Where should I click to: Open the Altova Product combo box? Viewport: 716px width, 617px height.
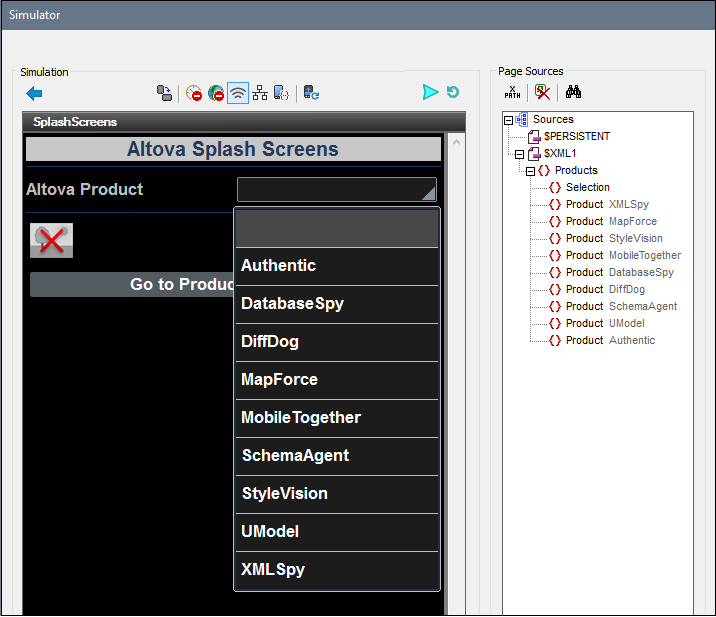click(336, 190)
